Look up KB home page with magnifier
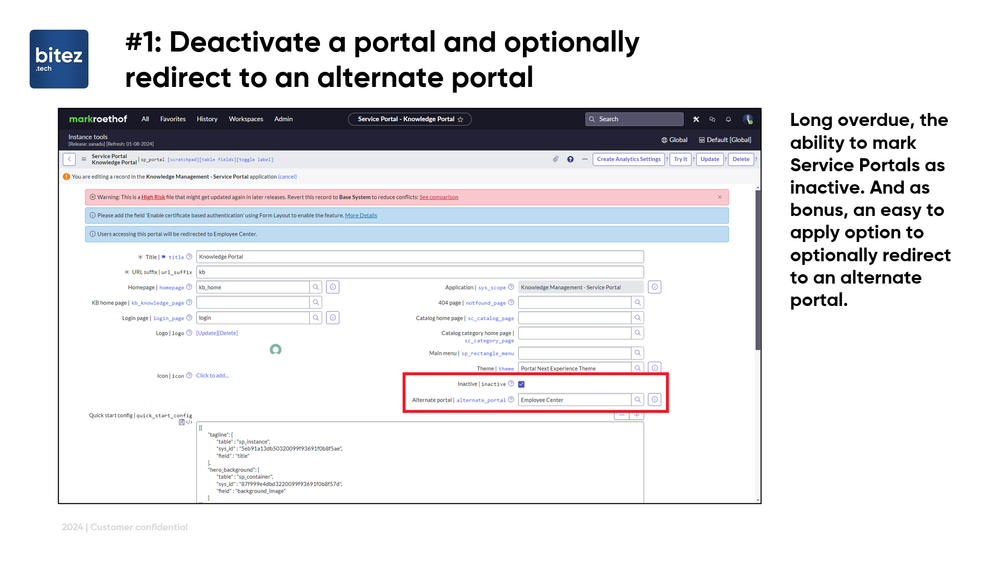Image resolution: width=999 pixels, height=562 pixels. 316,303
